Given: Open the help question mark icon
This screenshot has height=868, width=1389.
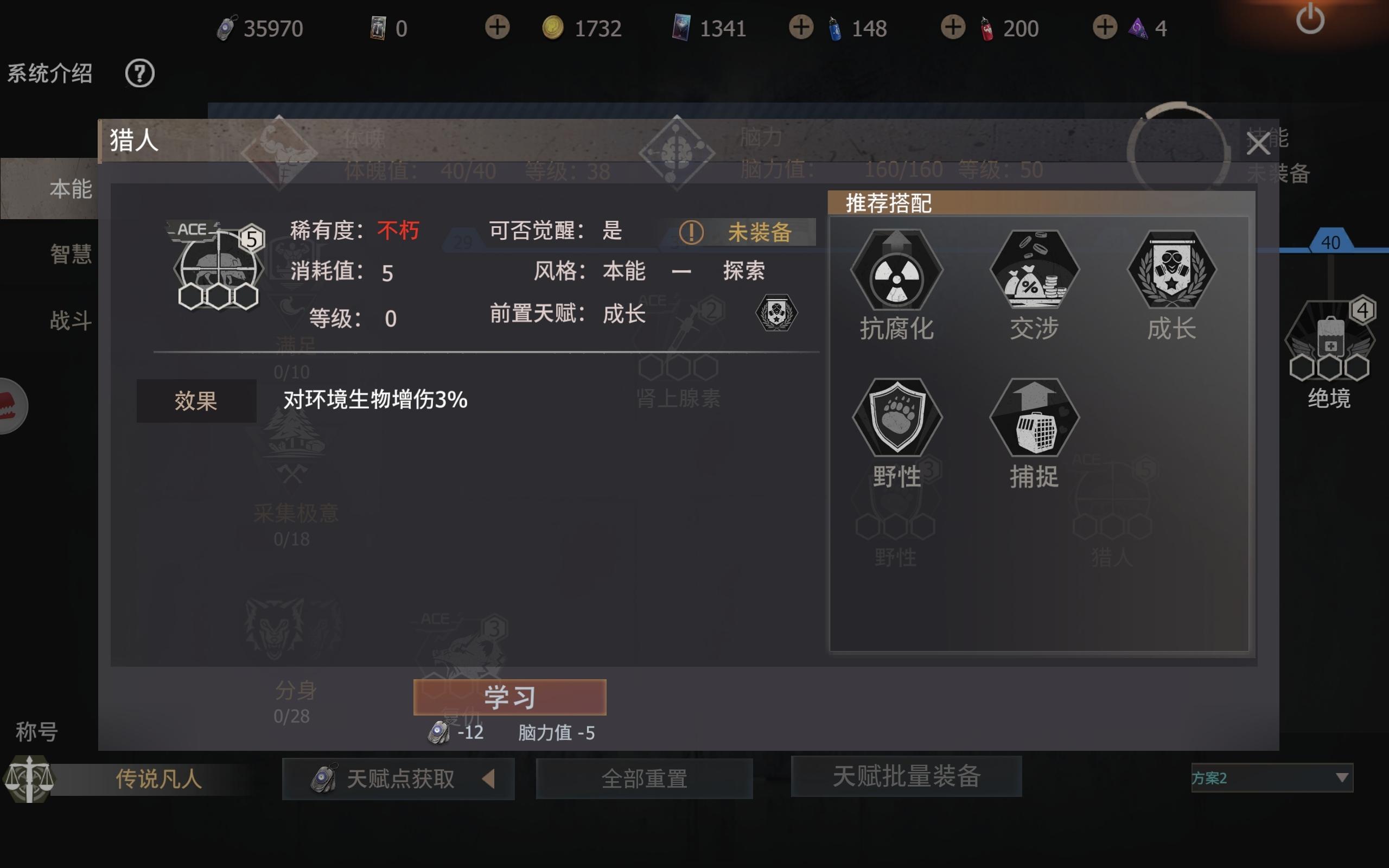Looking at the screenshot, I should [139, 73].
